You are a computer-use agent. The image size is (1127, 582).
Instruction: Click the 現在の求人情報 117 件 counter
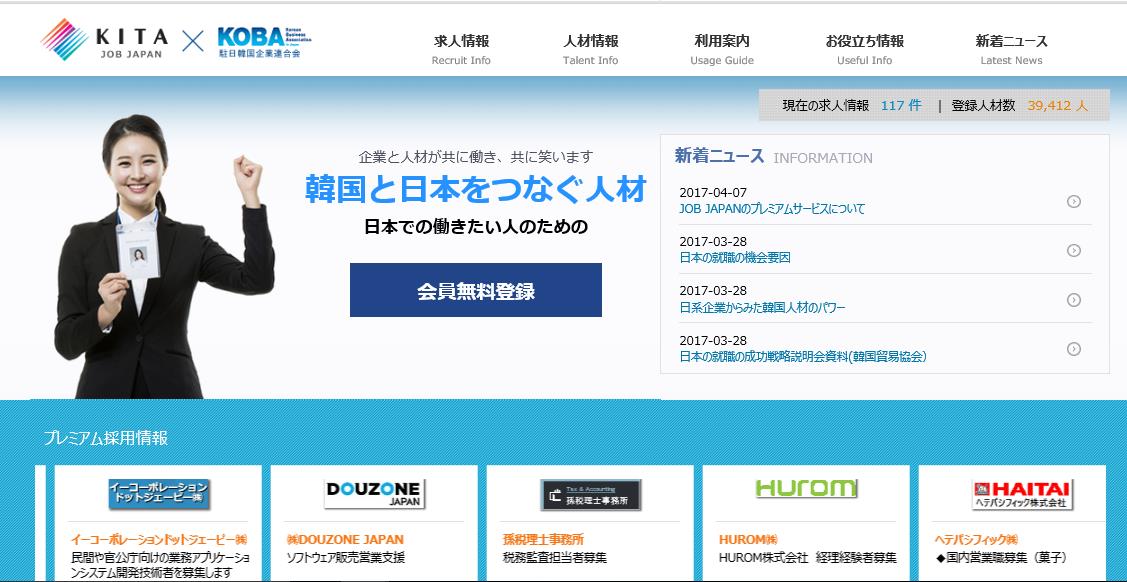(x=852, y=106)
